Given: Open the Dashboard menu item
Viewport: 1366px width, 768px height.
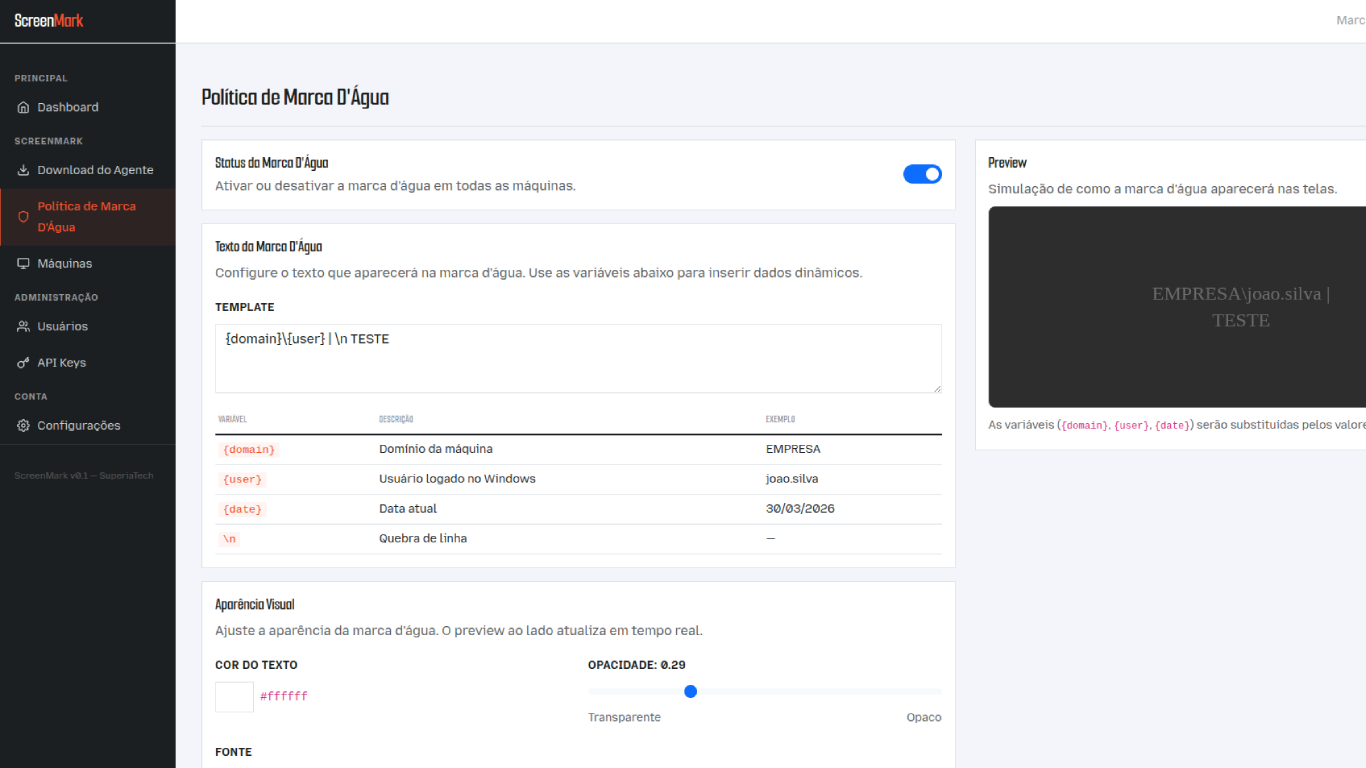Looking at the screenshot, I should pyautogui.click(x=88, y=107).
